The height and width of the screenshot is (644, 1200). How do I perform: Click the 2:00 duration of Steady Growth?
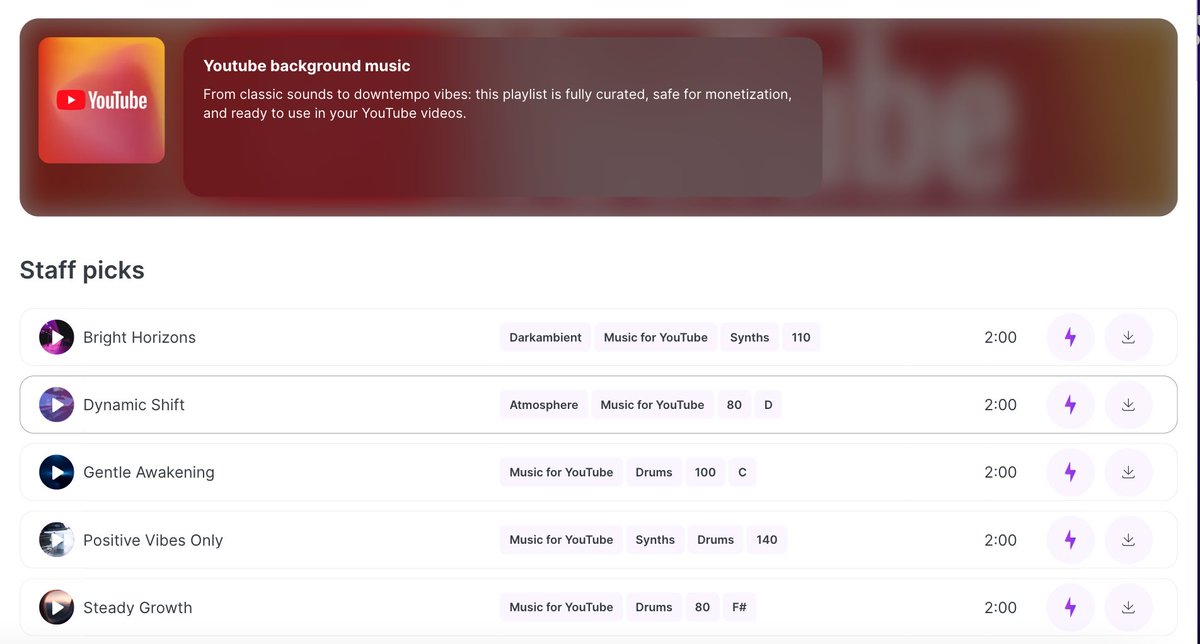(1000, 607)
